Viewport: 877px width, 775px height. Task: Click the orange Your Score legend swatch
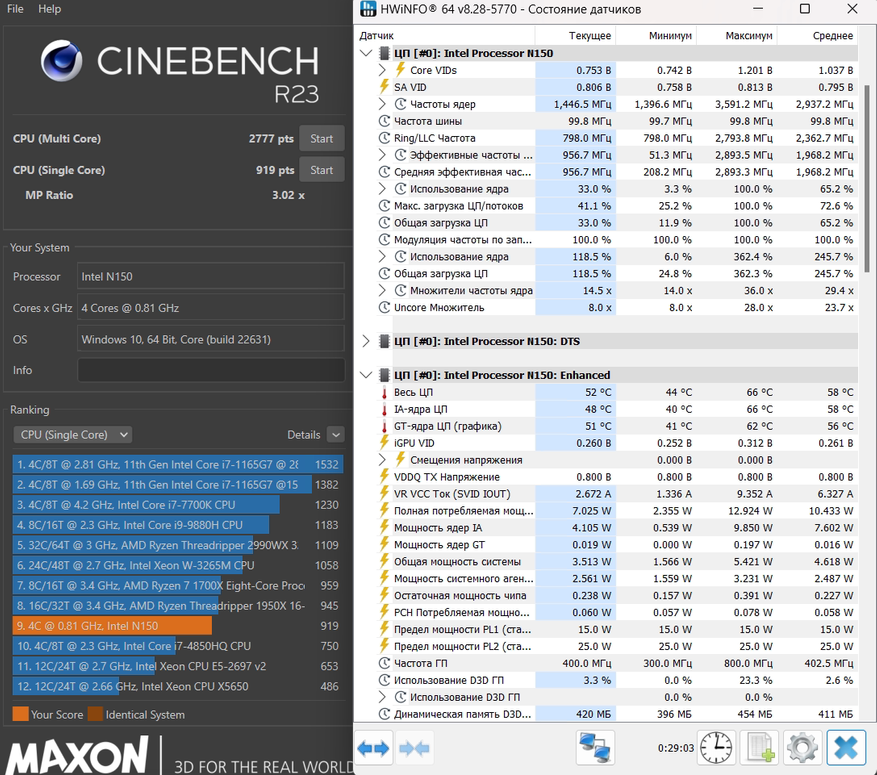tap(21, 714)
